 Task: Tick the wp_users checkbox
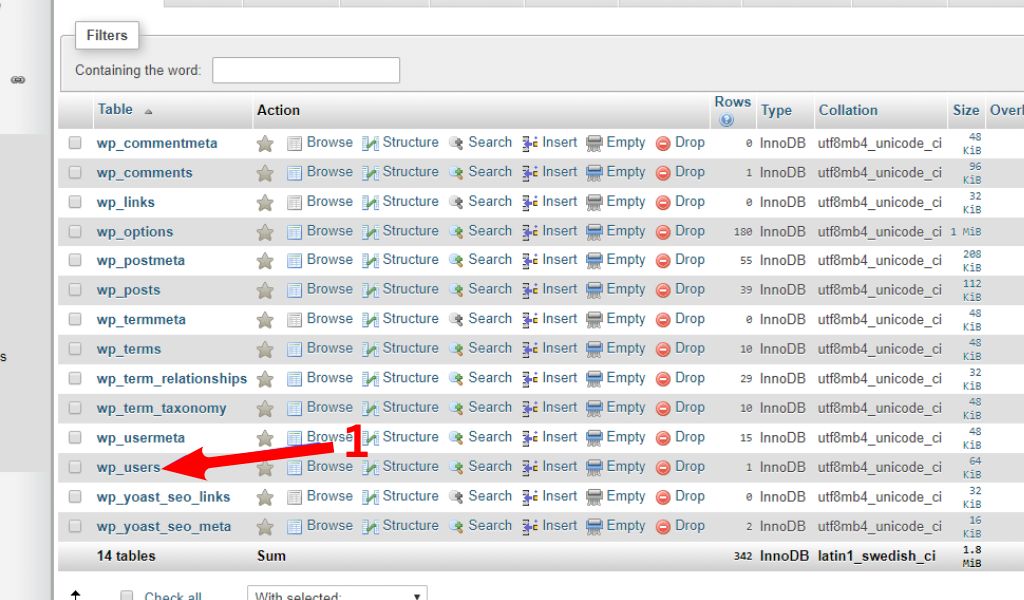coord(75,467)
